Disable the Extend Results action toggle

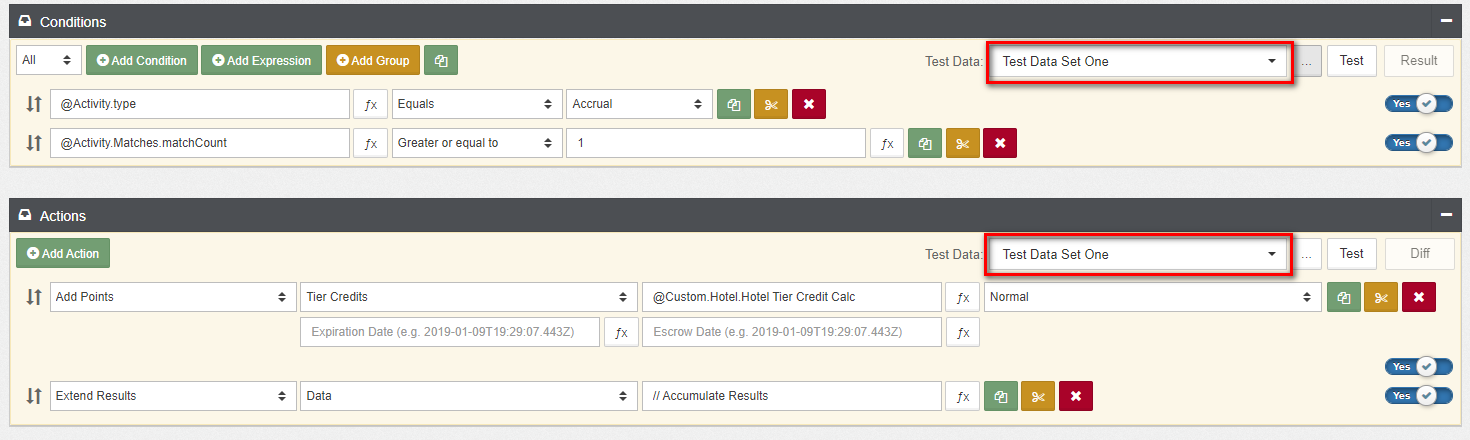(1417, 396)
